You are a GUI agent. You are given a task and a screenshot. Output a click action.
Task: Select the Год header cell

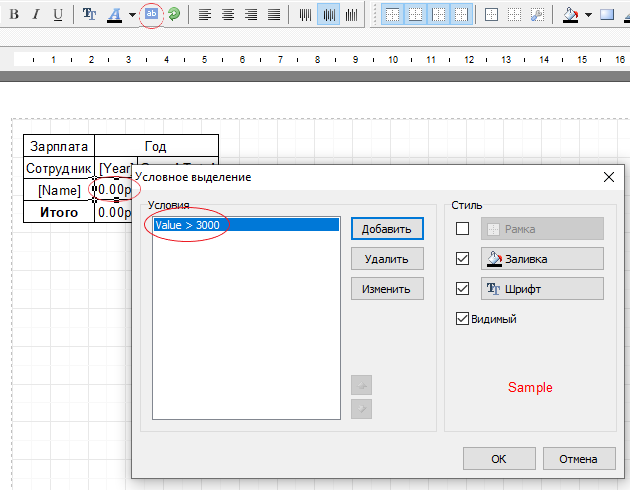click(x=156, y=146)
